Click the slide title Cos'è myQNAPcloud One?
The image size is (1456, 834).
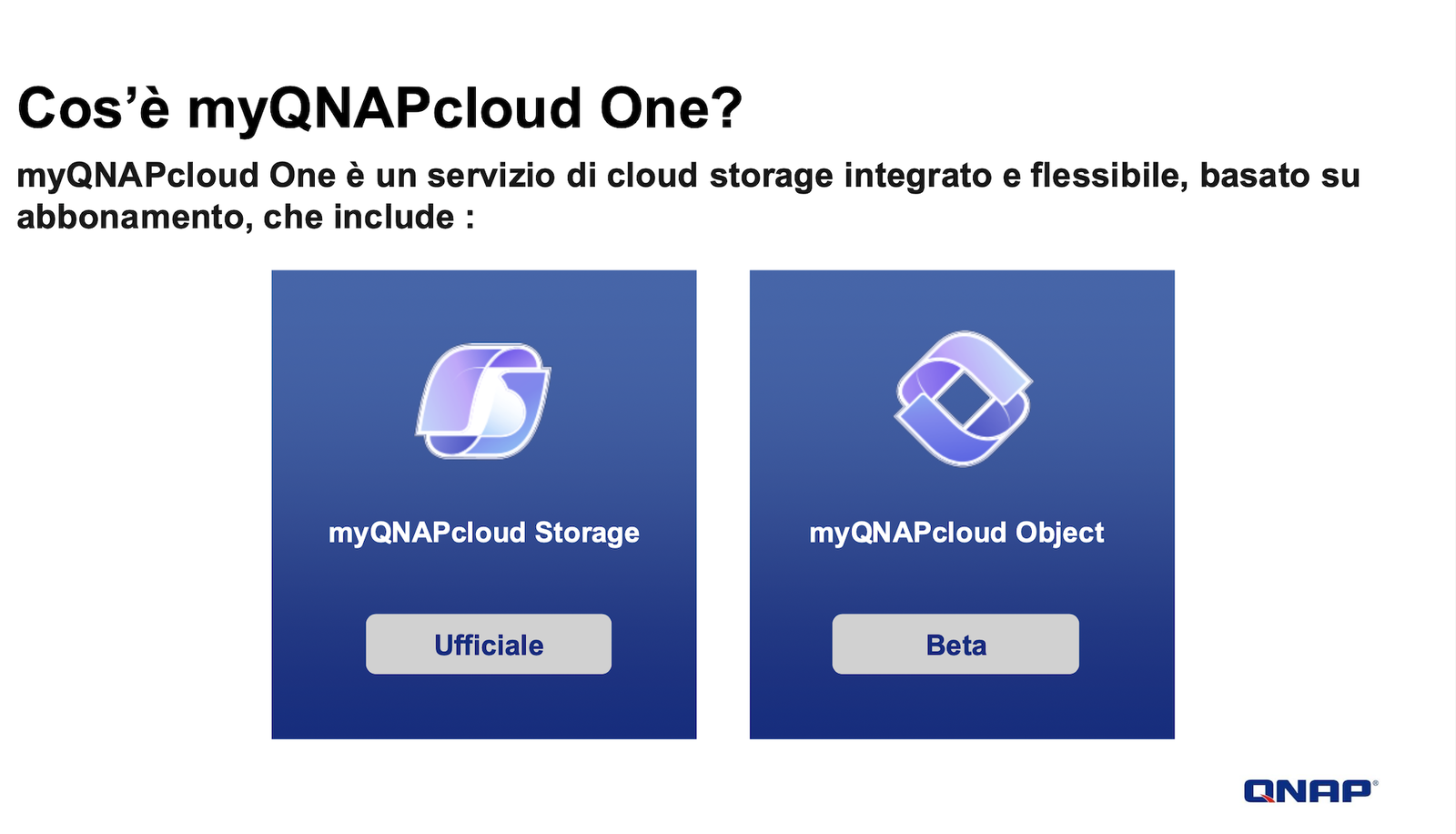coord(380,107)
